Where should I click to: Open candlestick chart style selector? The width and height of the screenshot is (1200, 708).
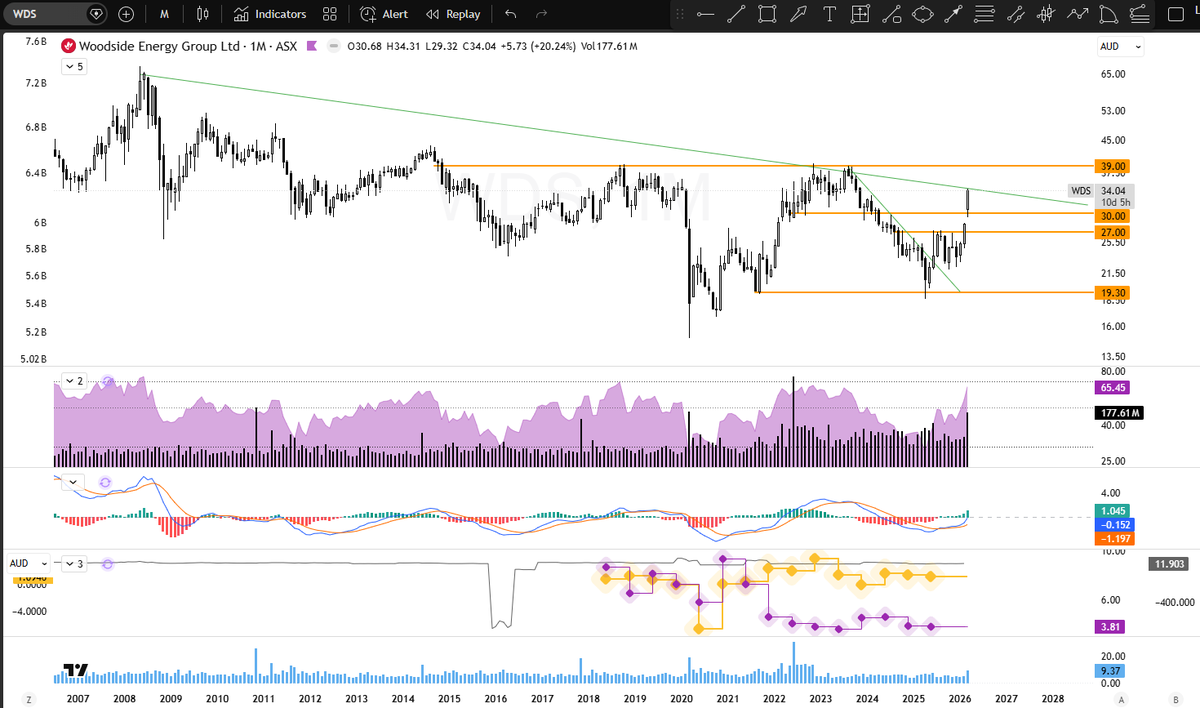203,14
